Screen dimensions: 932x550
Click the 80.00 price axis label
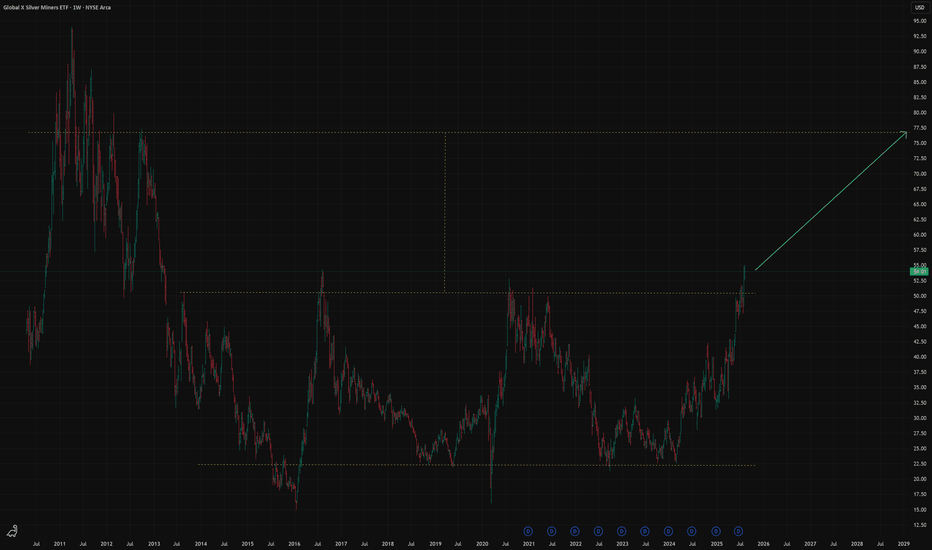920,112
